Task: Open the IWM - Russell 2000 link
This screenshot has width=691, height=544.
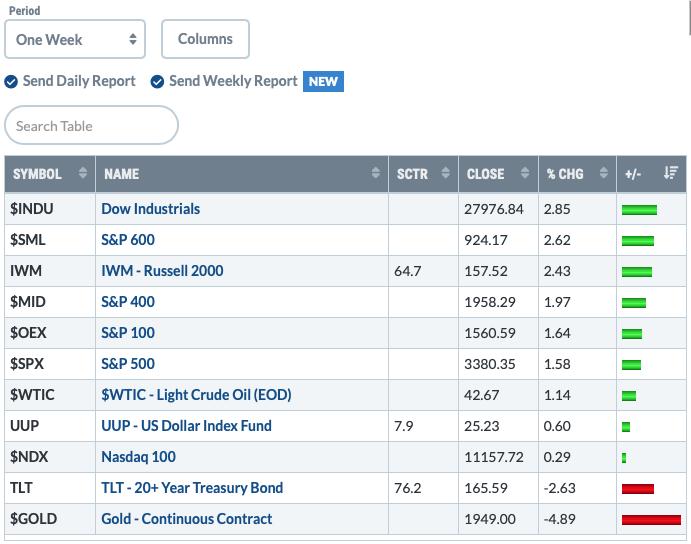Action: 162,271
